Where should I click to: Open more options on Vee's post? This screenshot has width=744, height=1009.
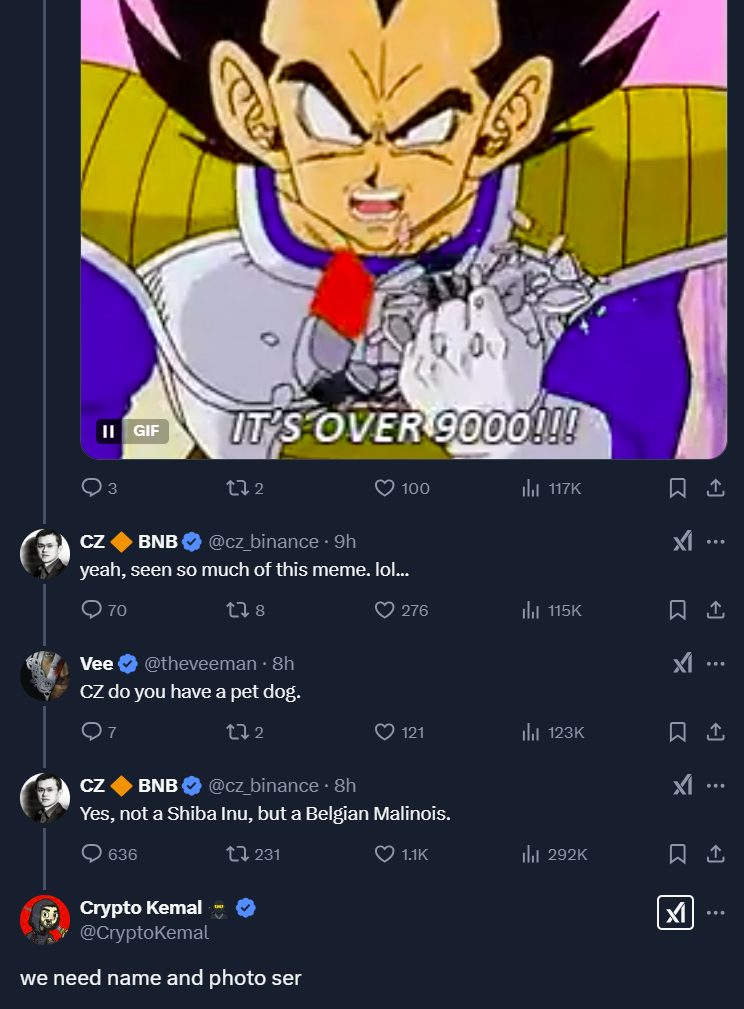[x=715, y=663]
